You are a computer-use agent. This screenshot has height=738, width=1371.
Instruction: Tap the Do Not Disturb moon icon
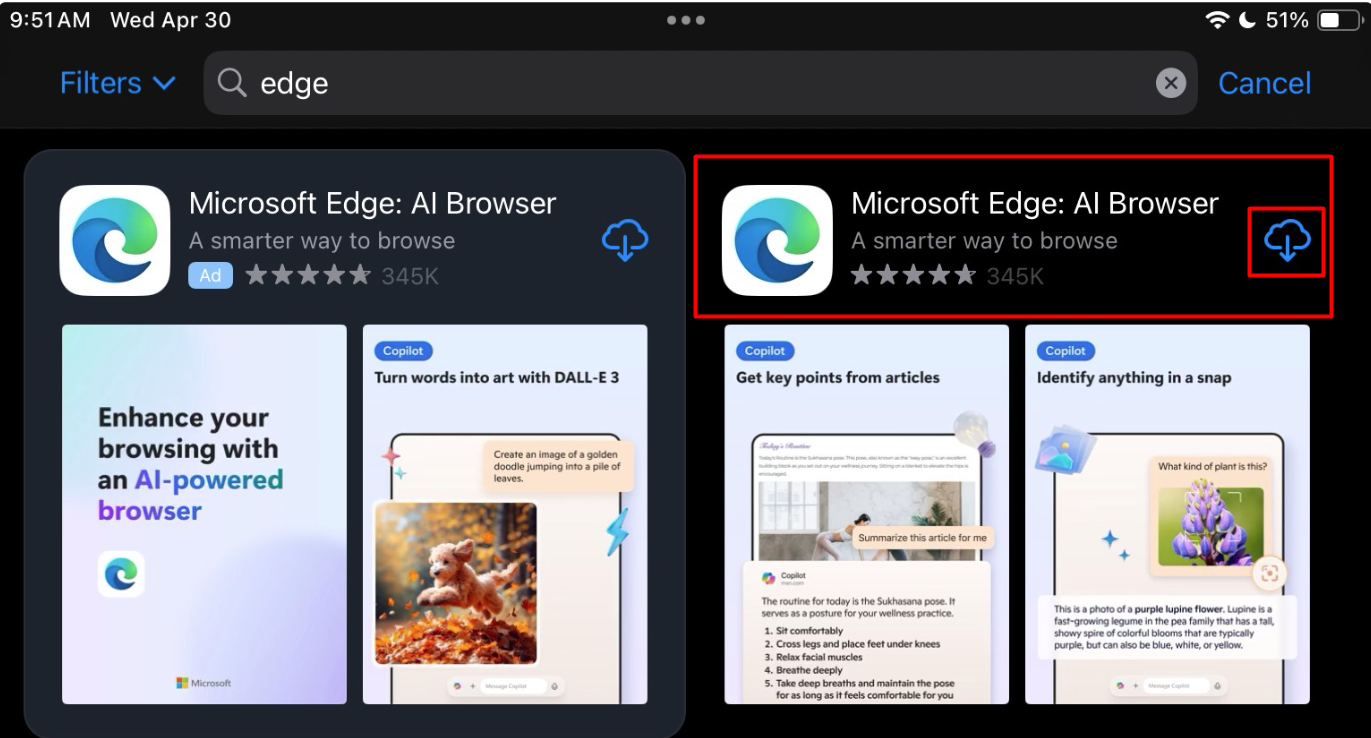pos(1247,20)
